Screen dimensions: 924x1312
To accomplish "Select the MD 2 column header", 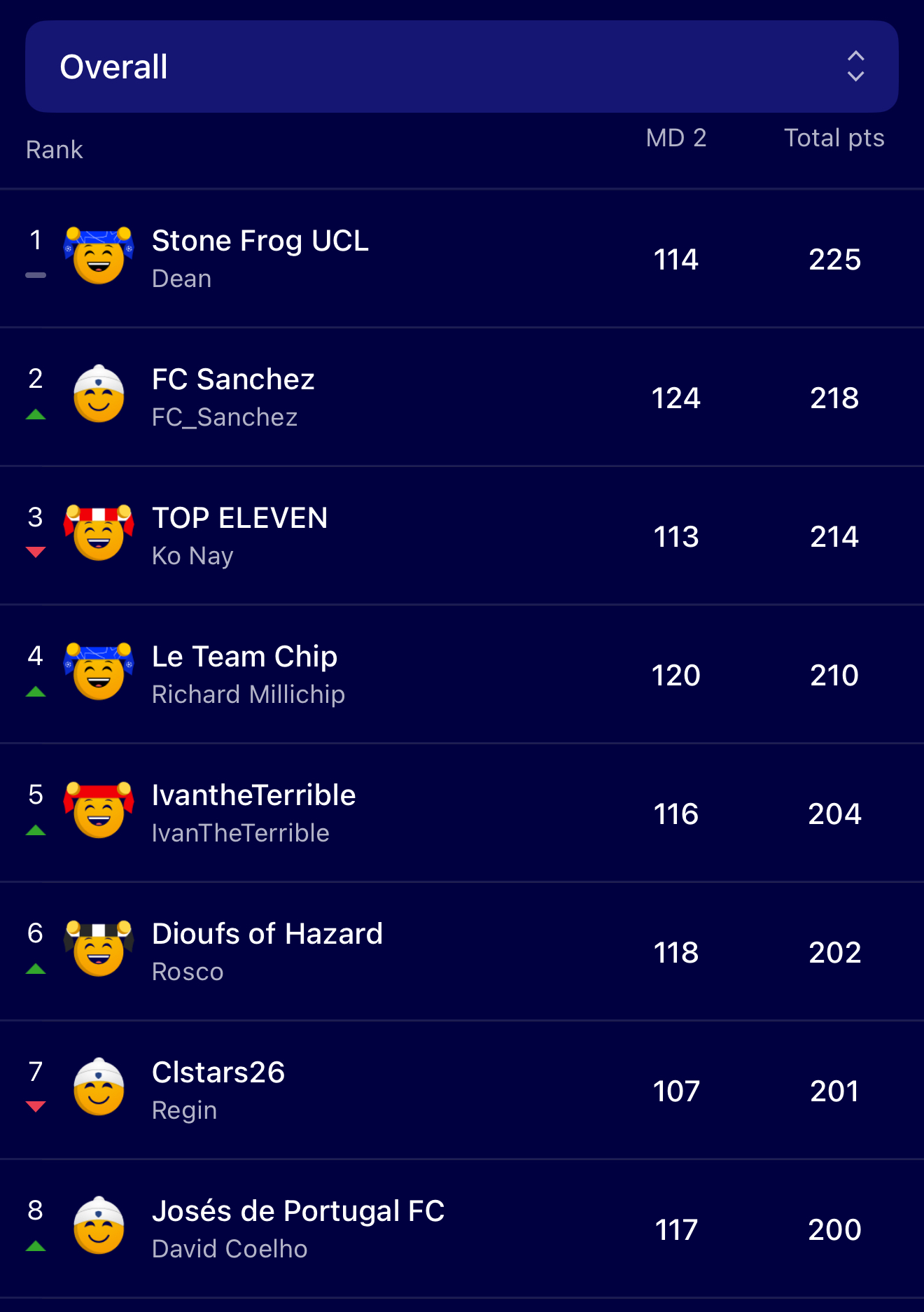I will (675, 138).
